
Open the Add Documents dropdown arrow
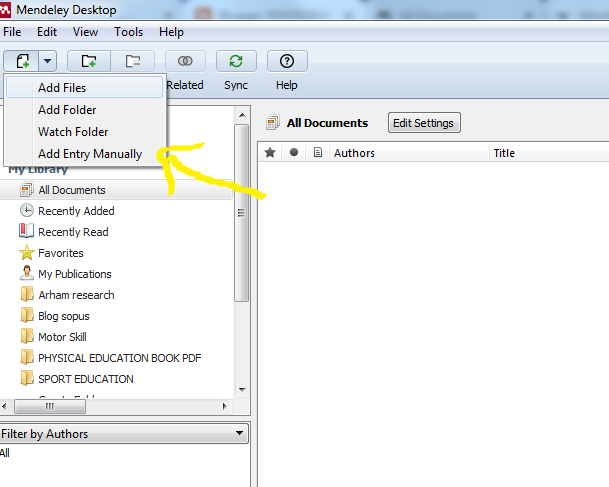tap(47, 61)
